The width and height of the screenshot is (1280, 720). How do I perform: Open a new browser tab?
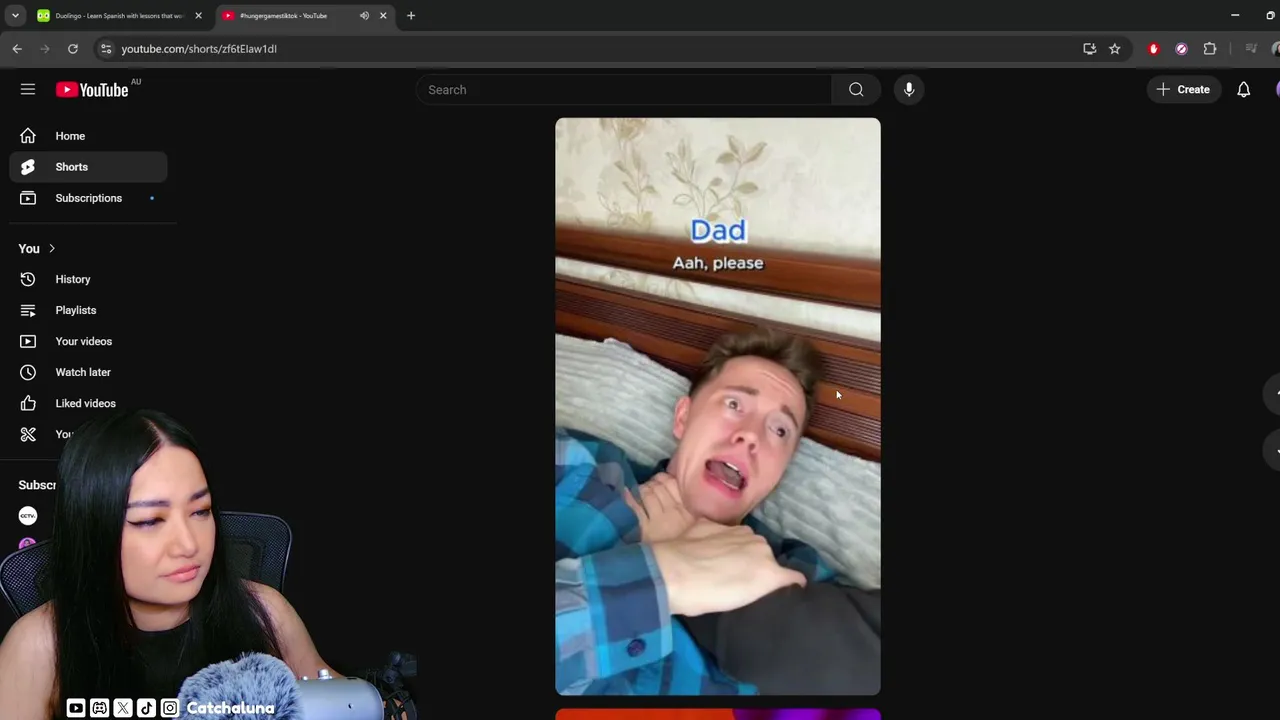411,16
